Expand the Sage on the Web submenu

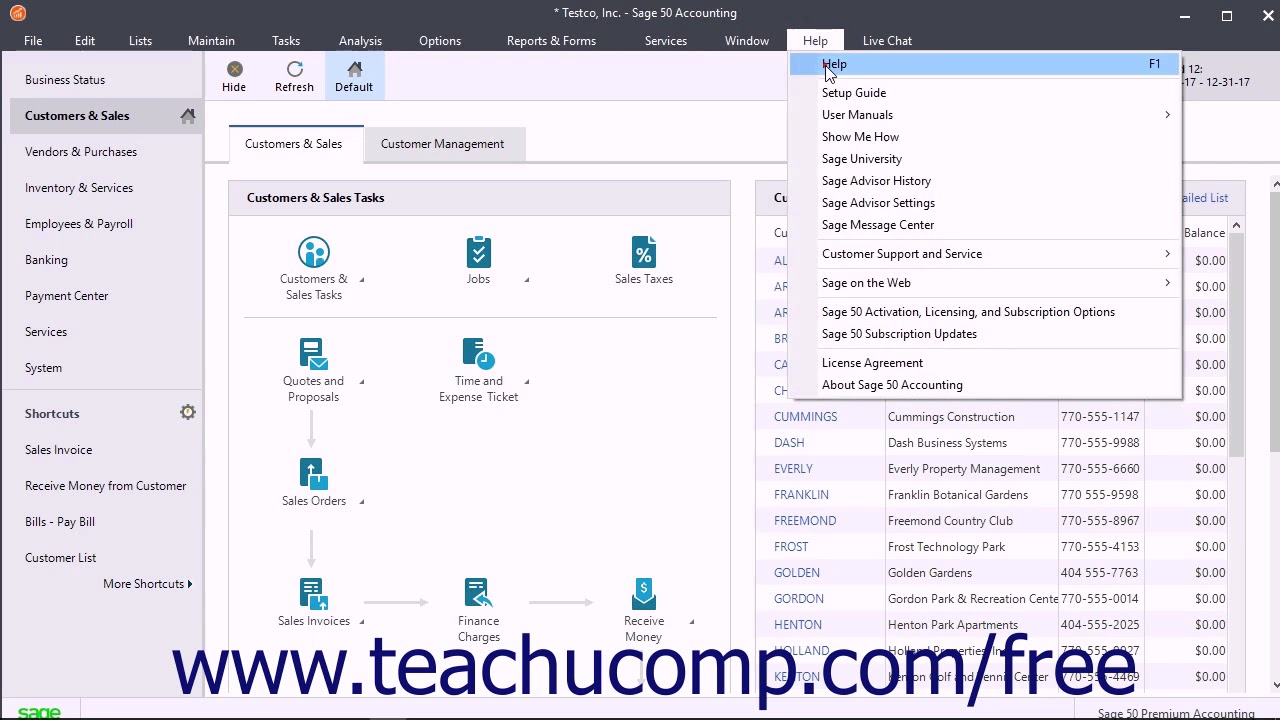[x=1167, y=283]
